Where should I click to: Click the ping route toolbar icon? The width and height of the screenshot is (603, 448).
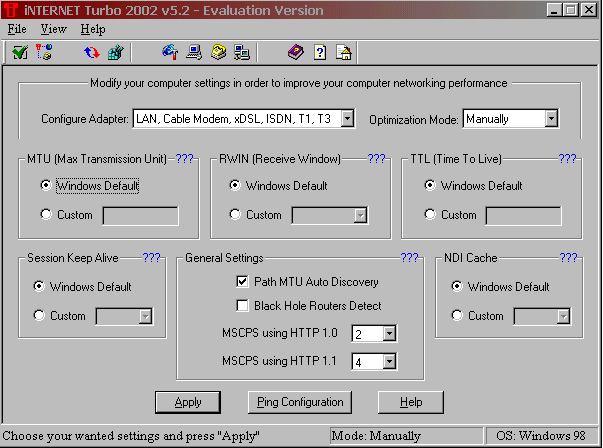(44, 52)
